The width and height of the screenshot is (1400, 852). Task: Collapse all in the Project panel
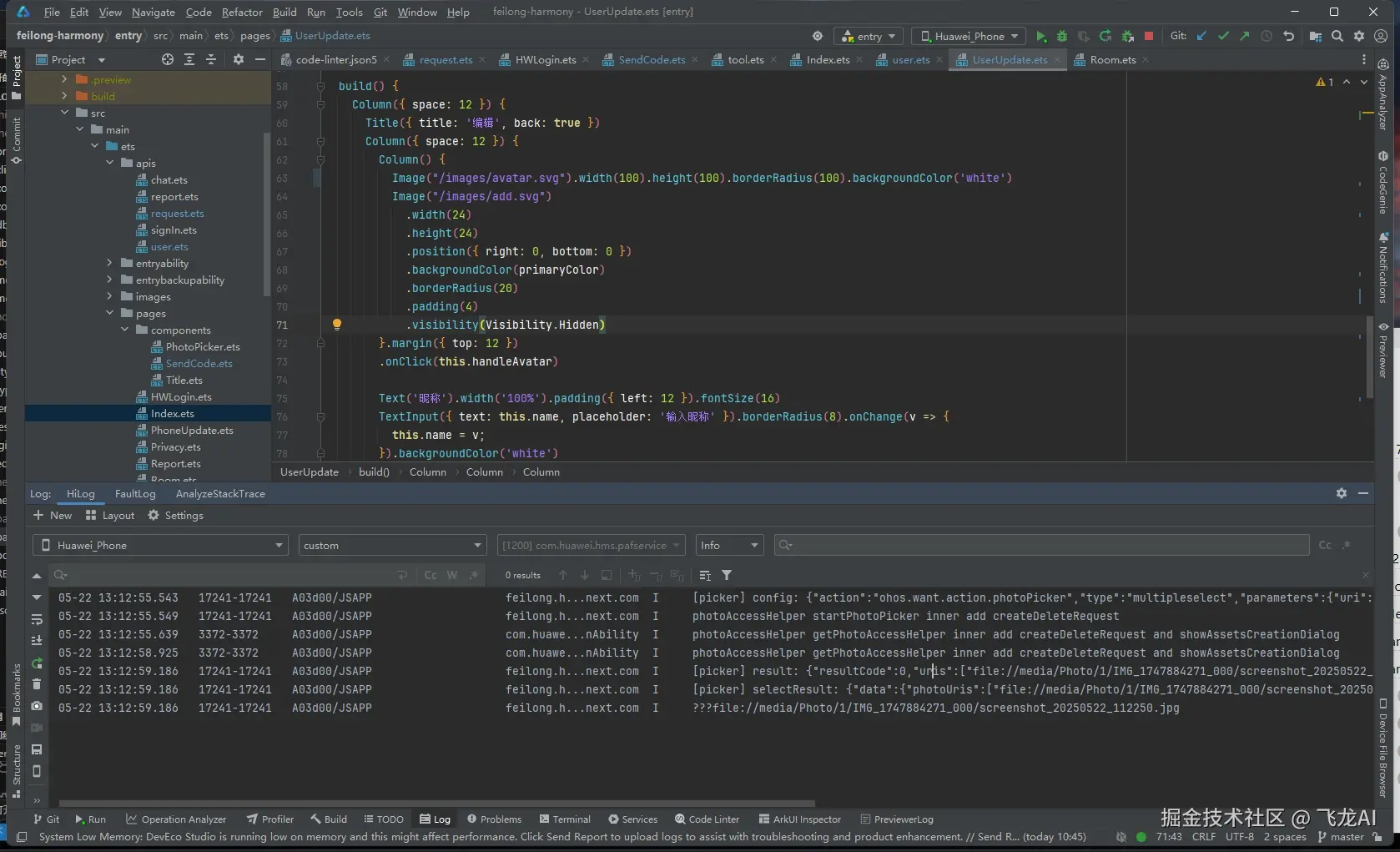click(211, 59)
